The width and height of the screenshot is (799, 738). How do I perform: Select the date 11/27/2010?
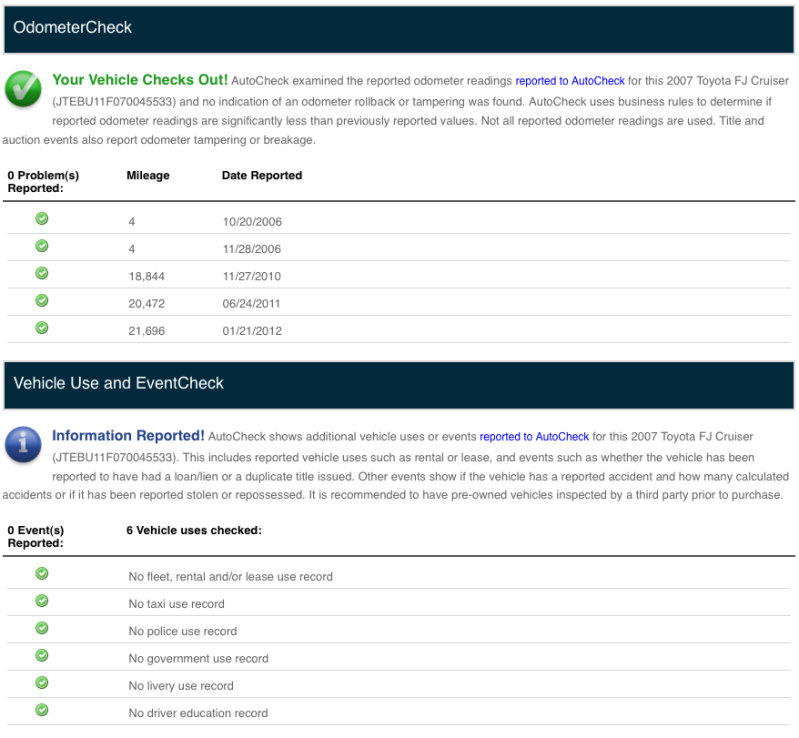click(252, 276)
